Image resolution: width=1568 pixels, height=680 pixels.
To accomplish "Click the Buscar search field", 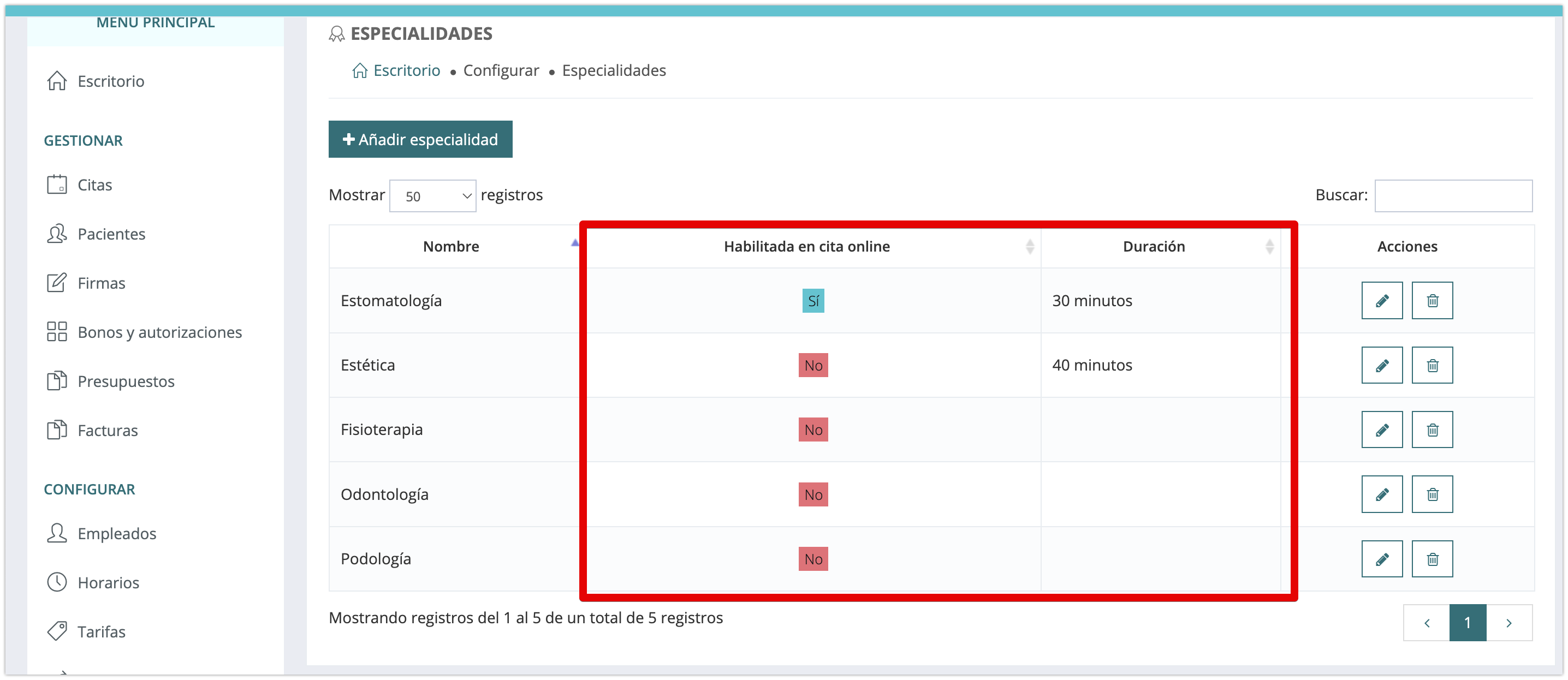I will point(1452,196).
